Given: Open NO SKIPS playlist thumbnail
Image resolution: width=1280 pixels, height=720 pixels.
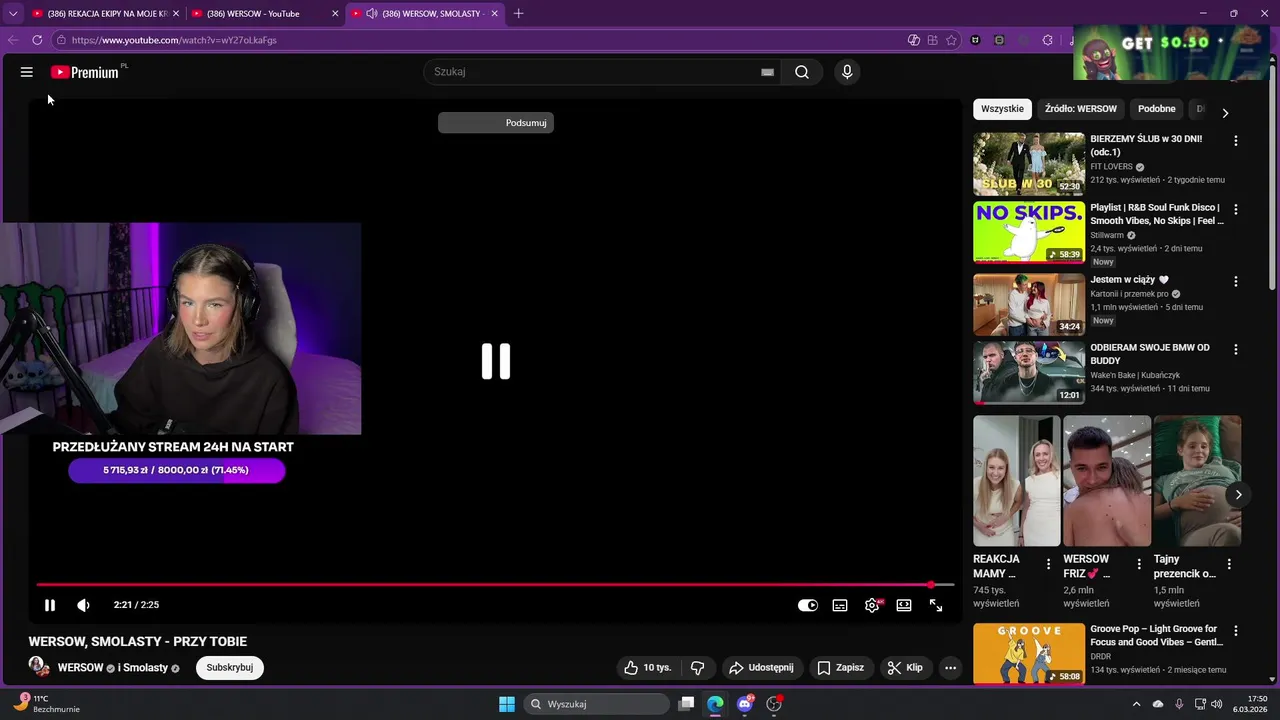Looking at the screenshot, I should pyautogui.click(x=1029, y=232).
